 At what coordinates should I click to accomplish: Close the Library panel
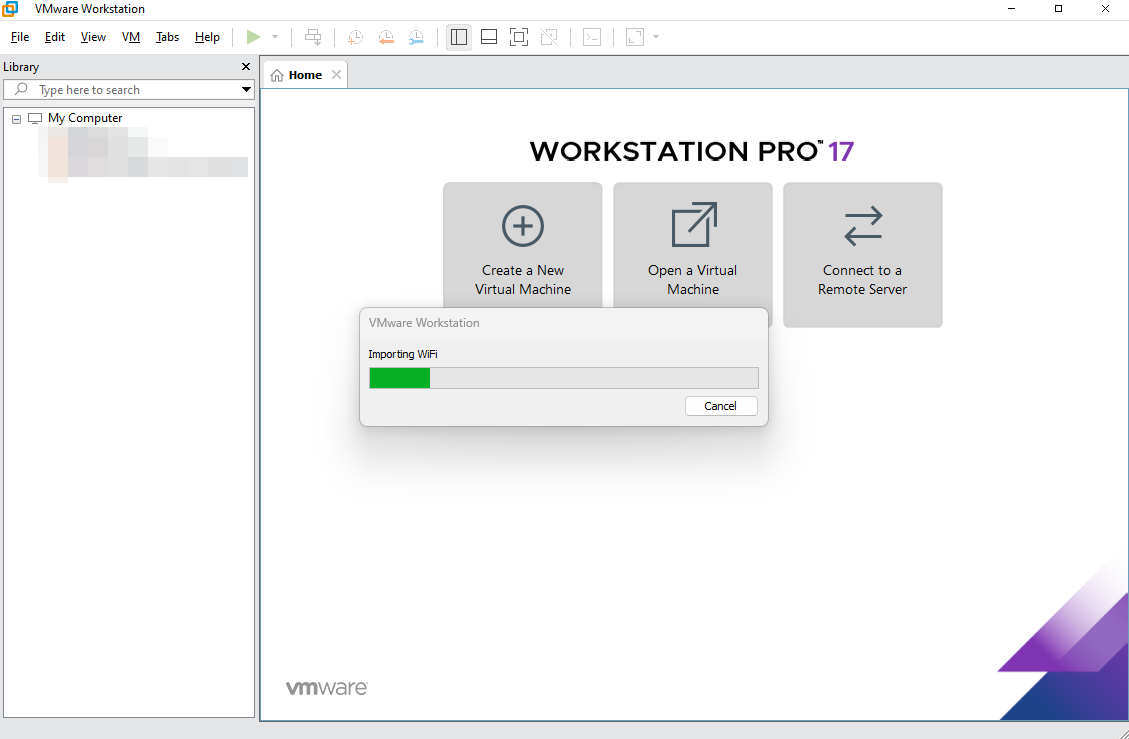(x=246, y=66)
